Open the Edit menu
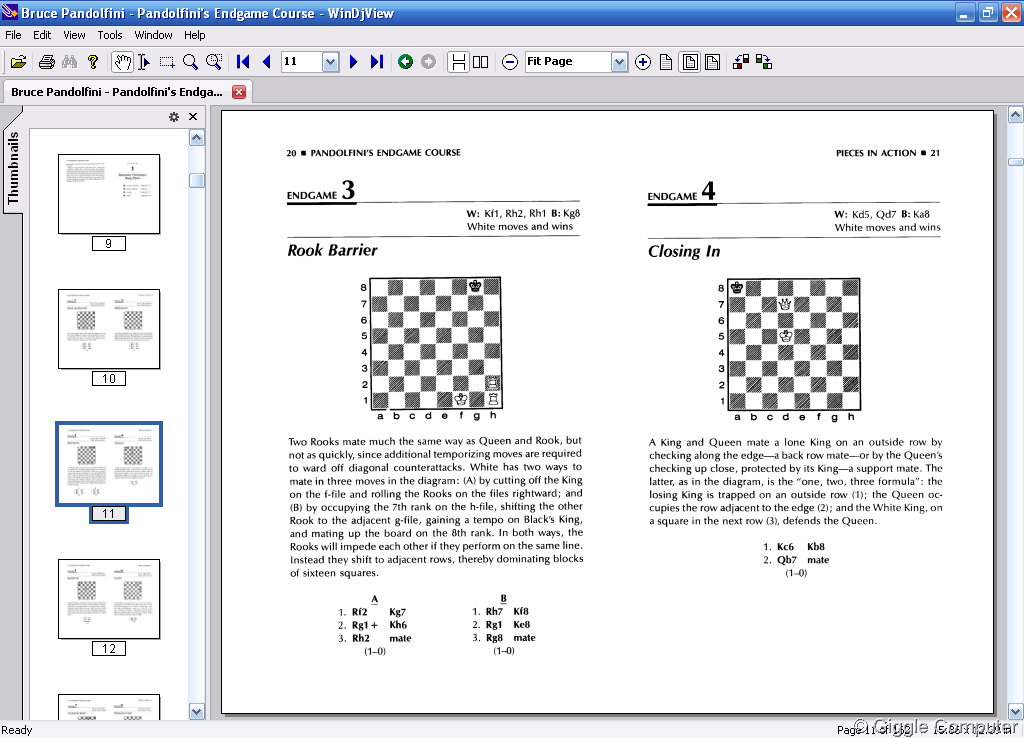This screenshot has height=738, width=1024. [42, 35]
